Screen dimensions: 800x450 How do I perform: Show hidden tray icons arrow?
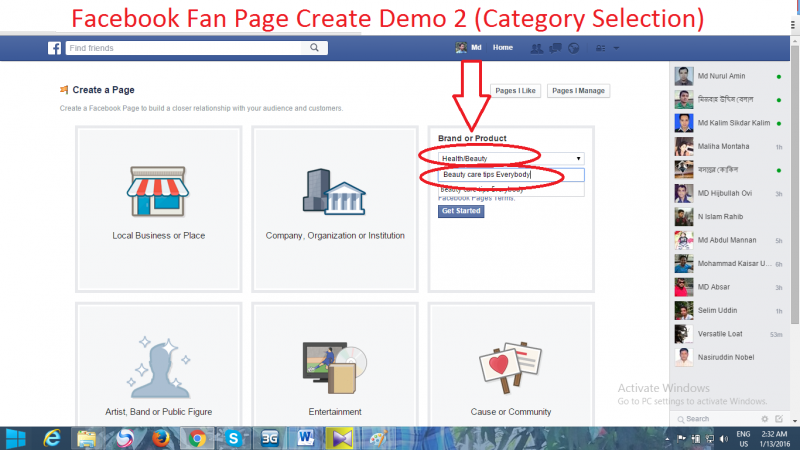pyautogui.click(x=667, y=439)
